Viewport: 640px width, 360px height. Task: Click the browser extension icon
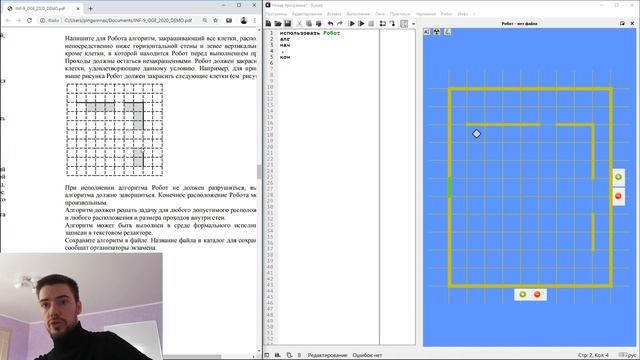point(229,20)
